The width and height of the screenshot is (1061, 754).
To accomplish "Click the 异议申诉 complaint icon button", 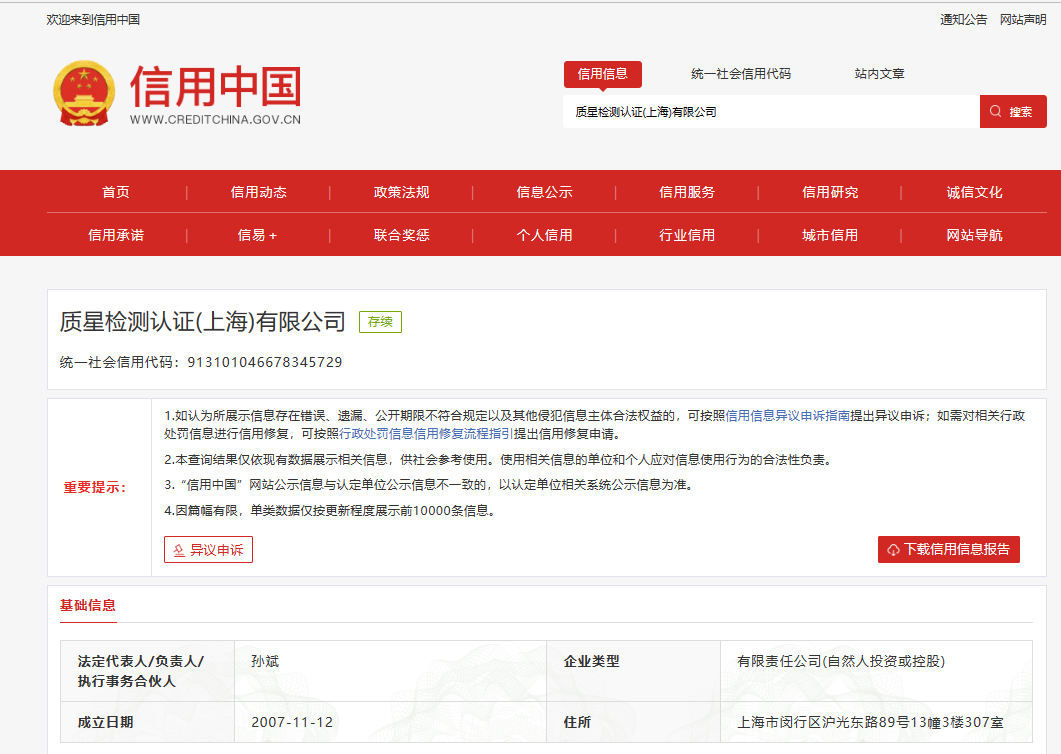I will [180, 549].
